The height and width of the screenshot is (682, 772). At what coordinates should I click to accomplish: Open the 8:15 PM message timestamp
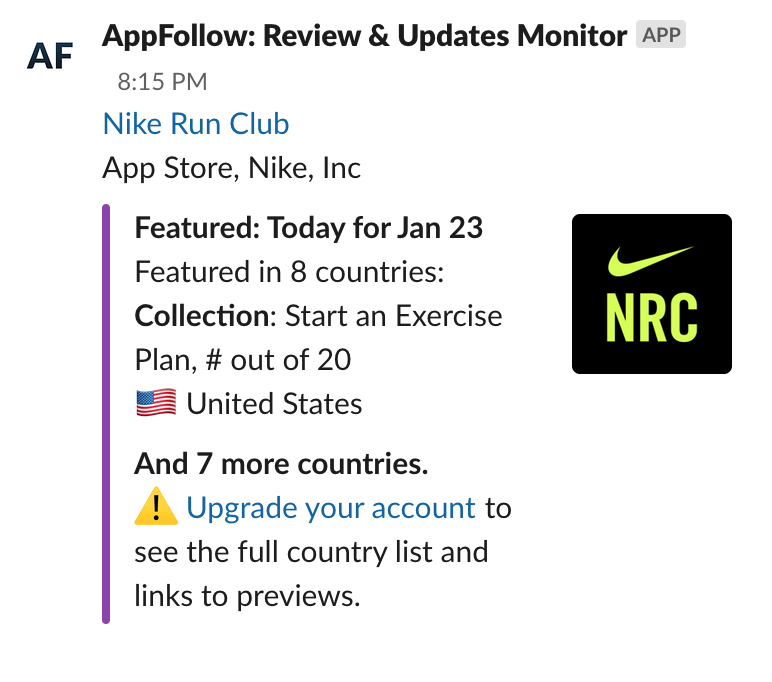tap(162, 82)
